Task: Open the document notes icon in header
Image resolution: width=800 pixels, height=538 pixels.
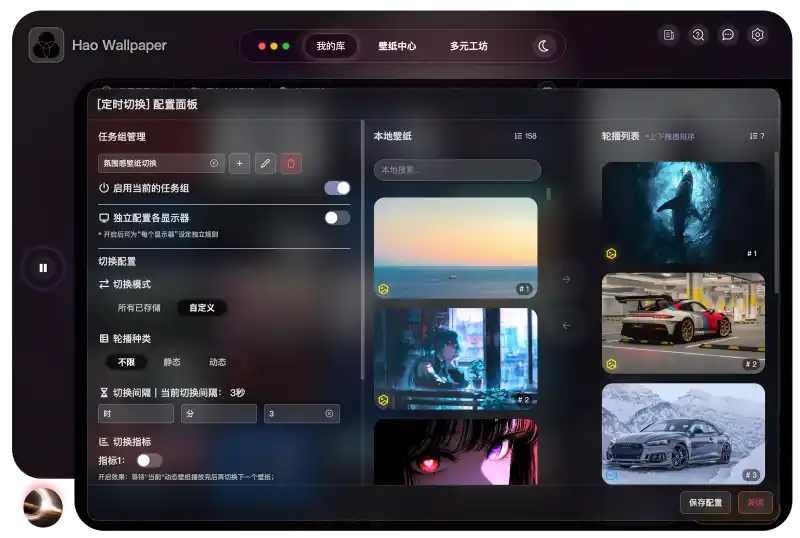Action: [668, 35]
